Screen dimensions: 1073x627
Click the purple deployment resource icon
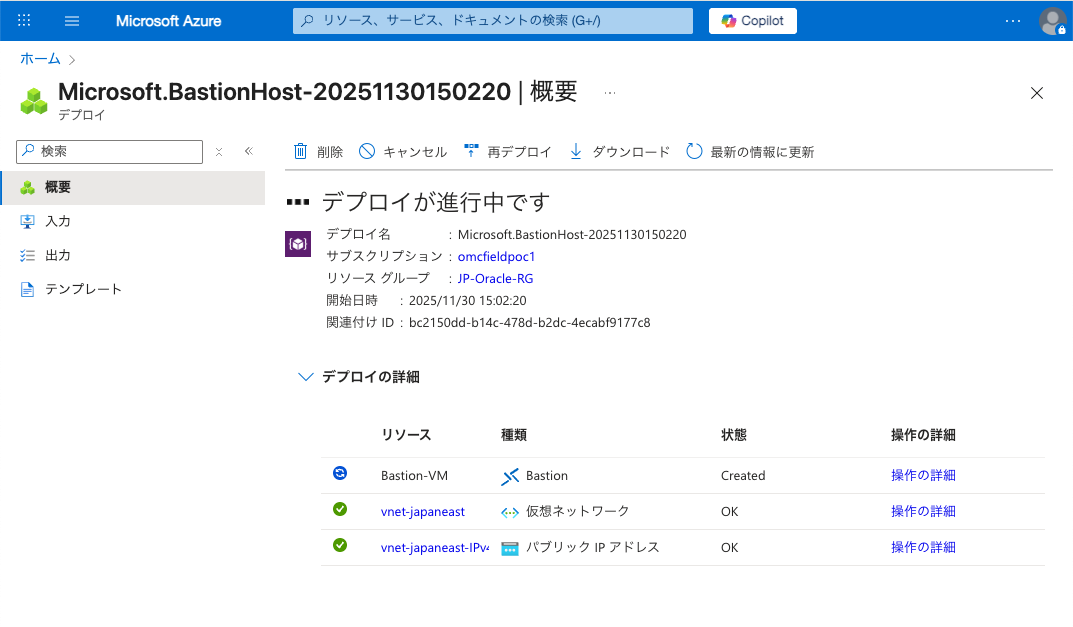pyautogui.click(x=298, y=244)
